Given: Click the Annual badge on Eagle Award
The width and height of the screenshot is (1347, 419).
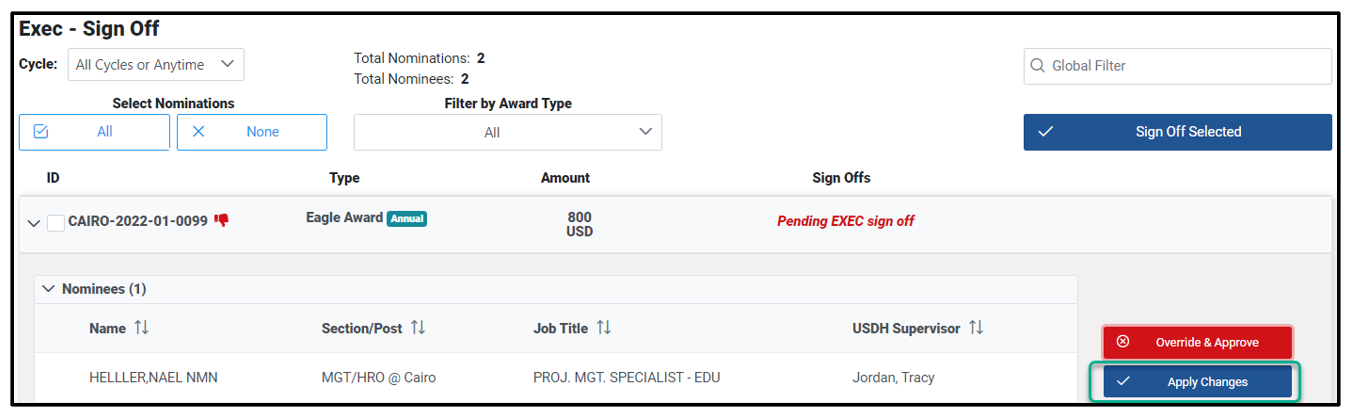Looking at the screenshot, I should click(x=407, y=218).
